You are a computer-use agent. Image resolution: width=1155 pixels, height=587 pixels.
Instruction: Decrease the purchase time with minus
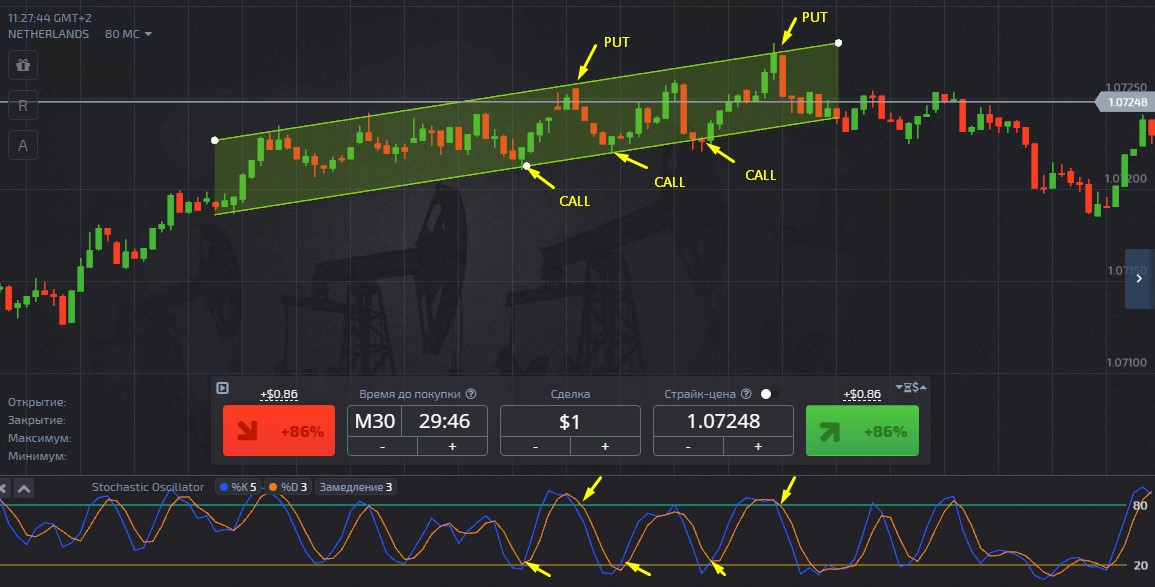tap(382, 446)
